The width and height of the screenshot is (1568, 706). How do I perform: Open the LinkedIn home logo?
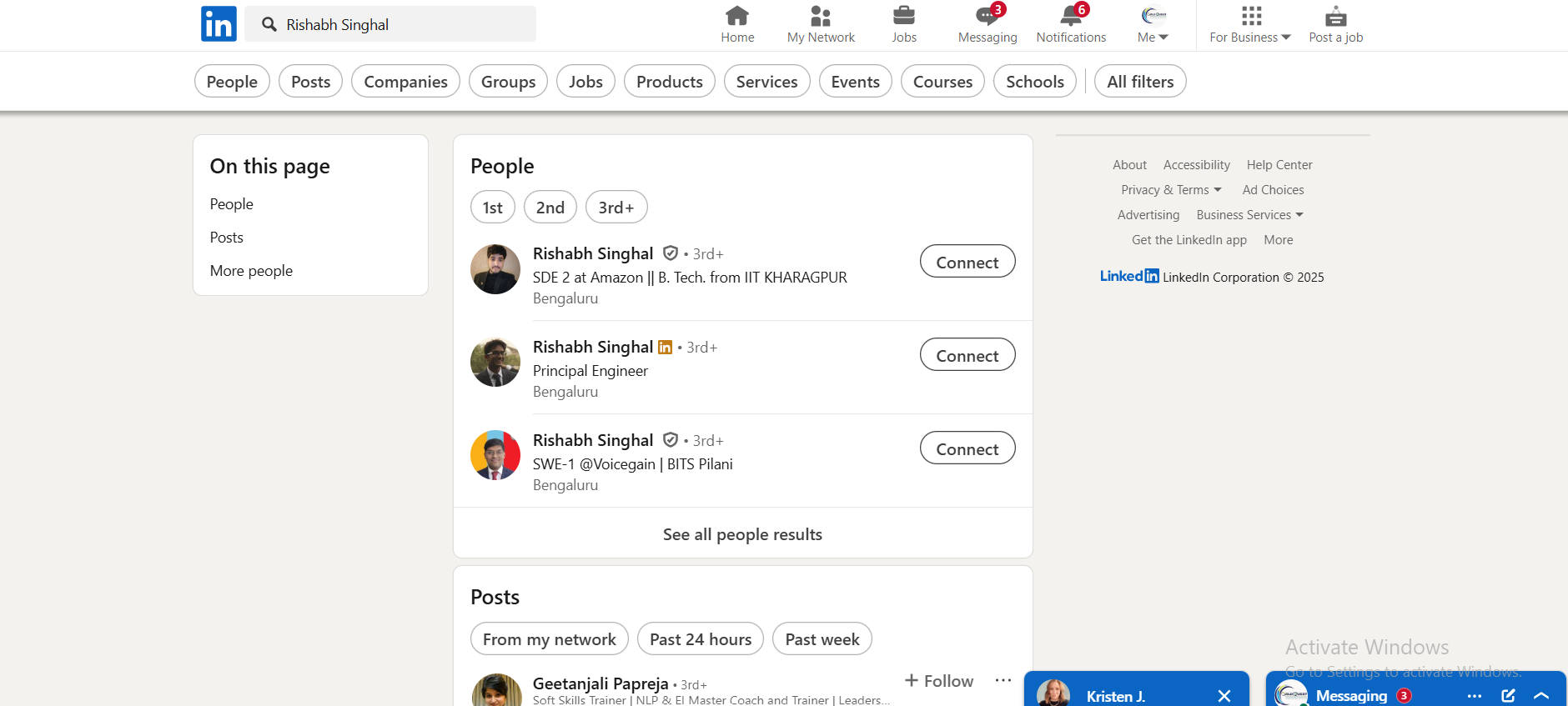(x=219, y=24)
